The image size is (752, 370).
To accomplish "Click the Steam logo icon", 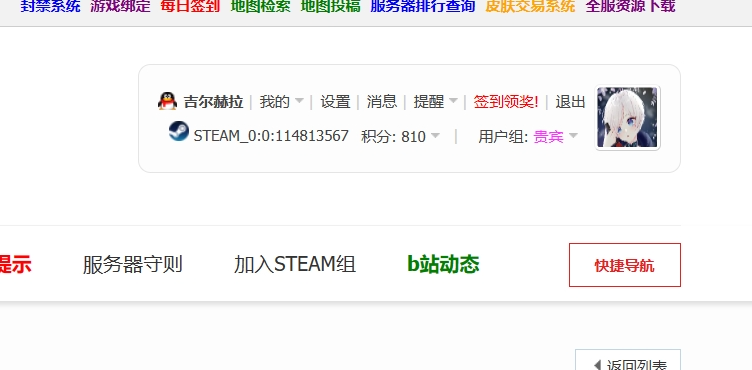I will coord(178,131).
